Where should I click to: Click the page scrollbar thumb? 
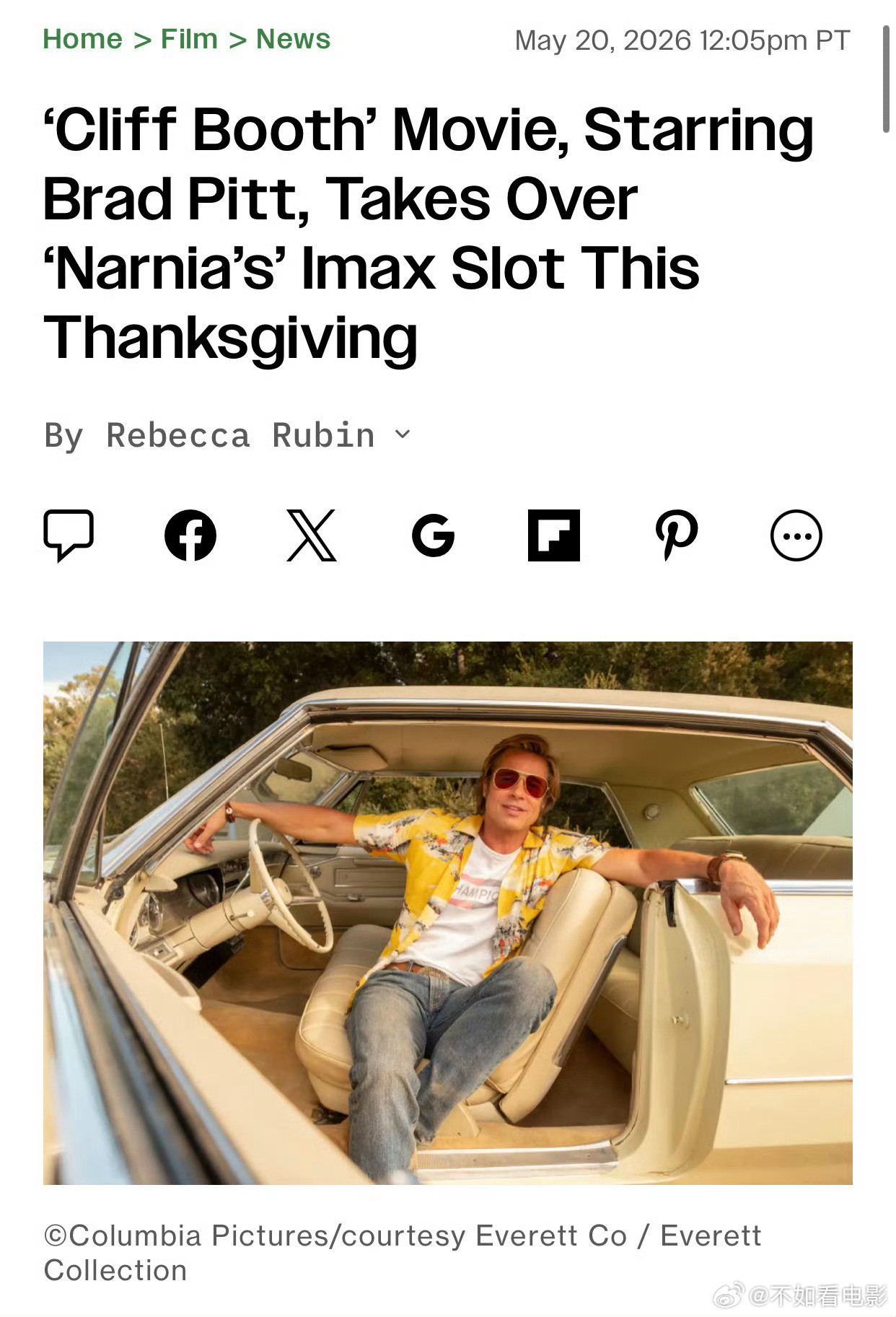(x=886, y=79)
